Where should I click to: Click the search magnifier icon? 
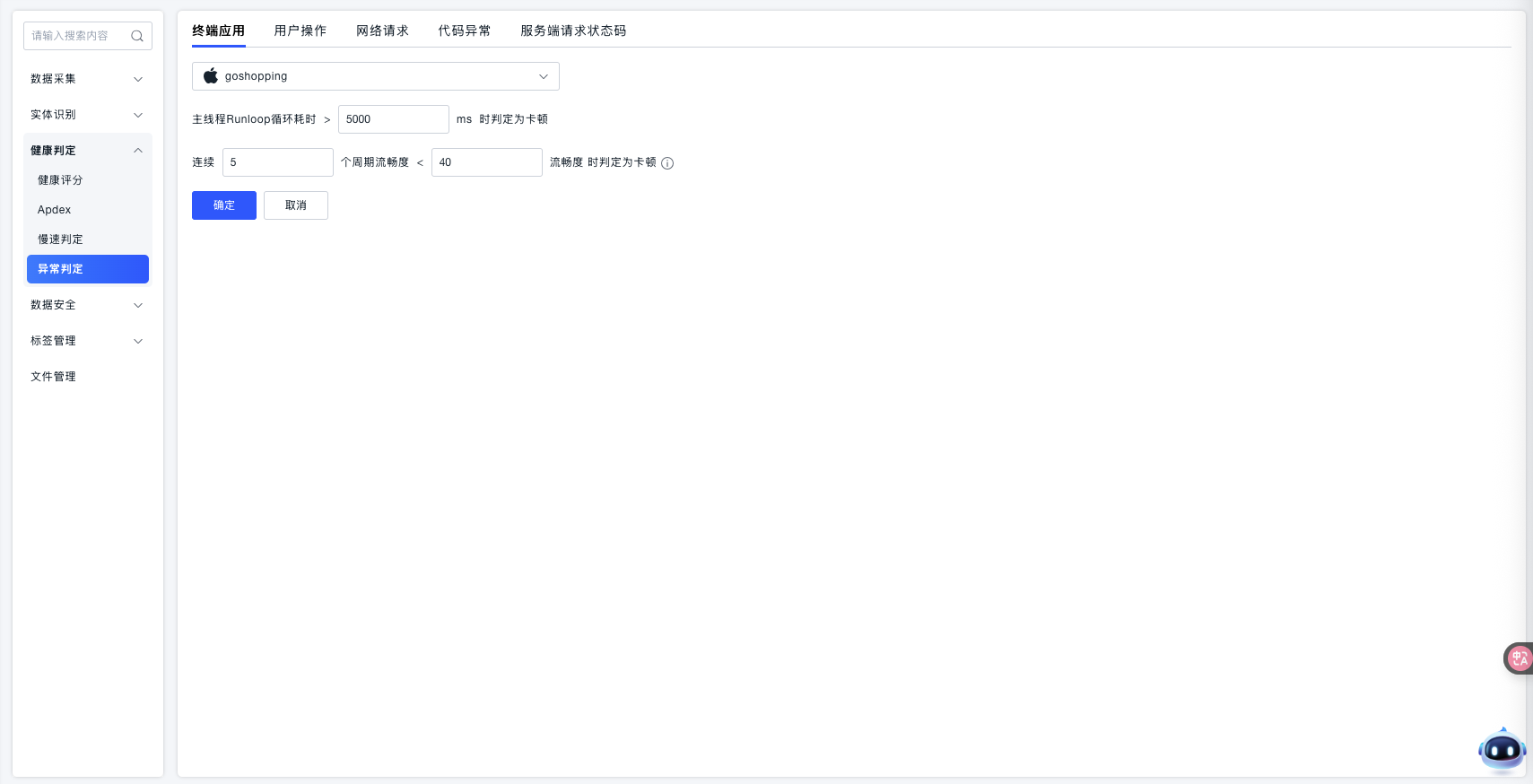click(x=137, y=36)
